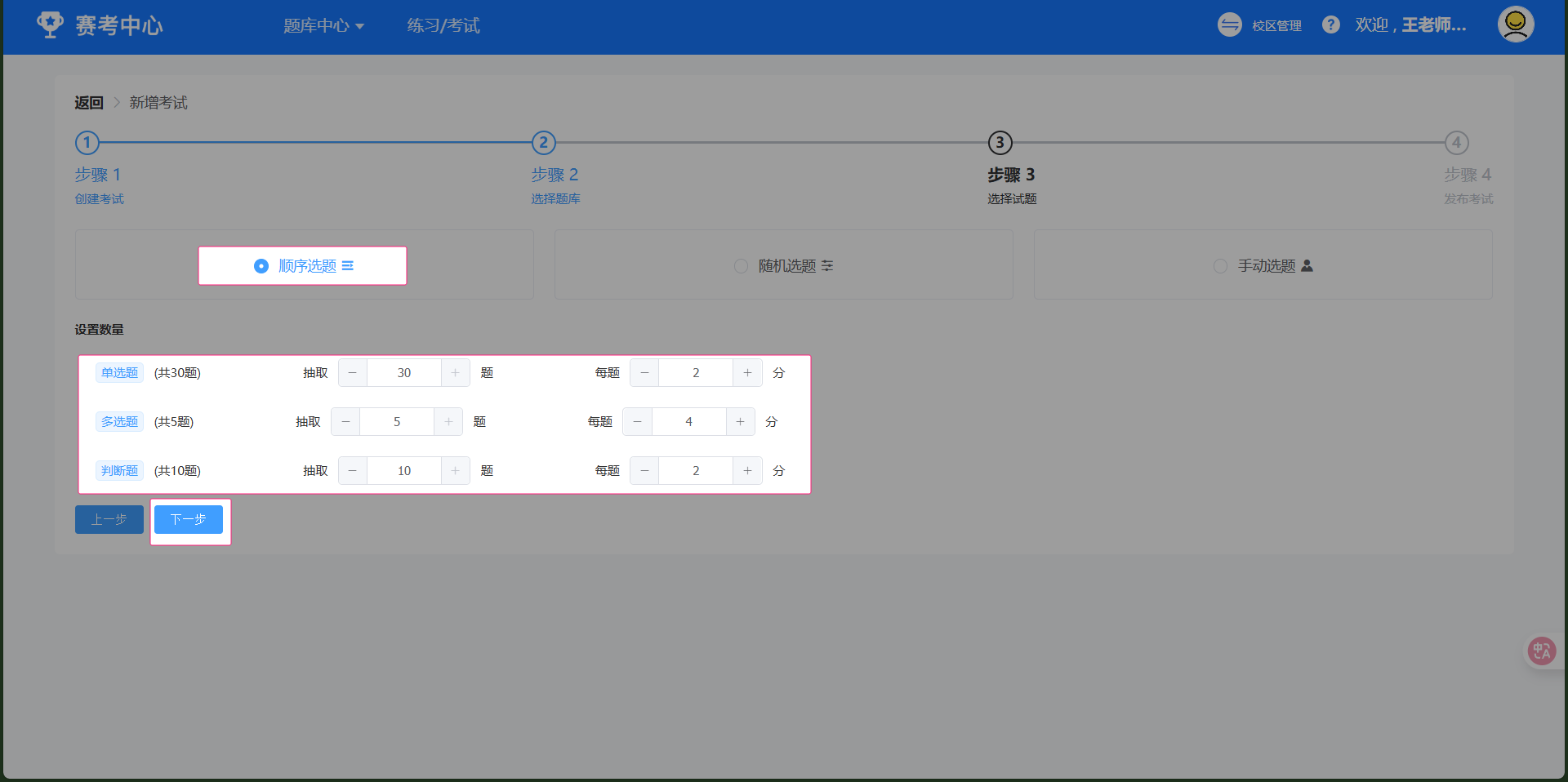
Task: Click the 新增考试 breadcrumb
Action: 158,103
